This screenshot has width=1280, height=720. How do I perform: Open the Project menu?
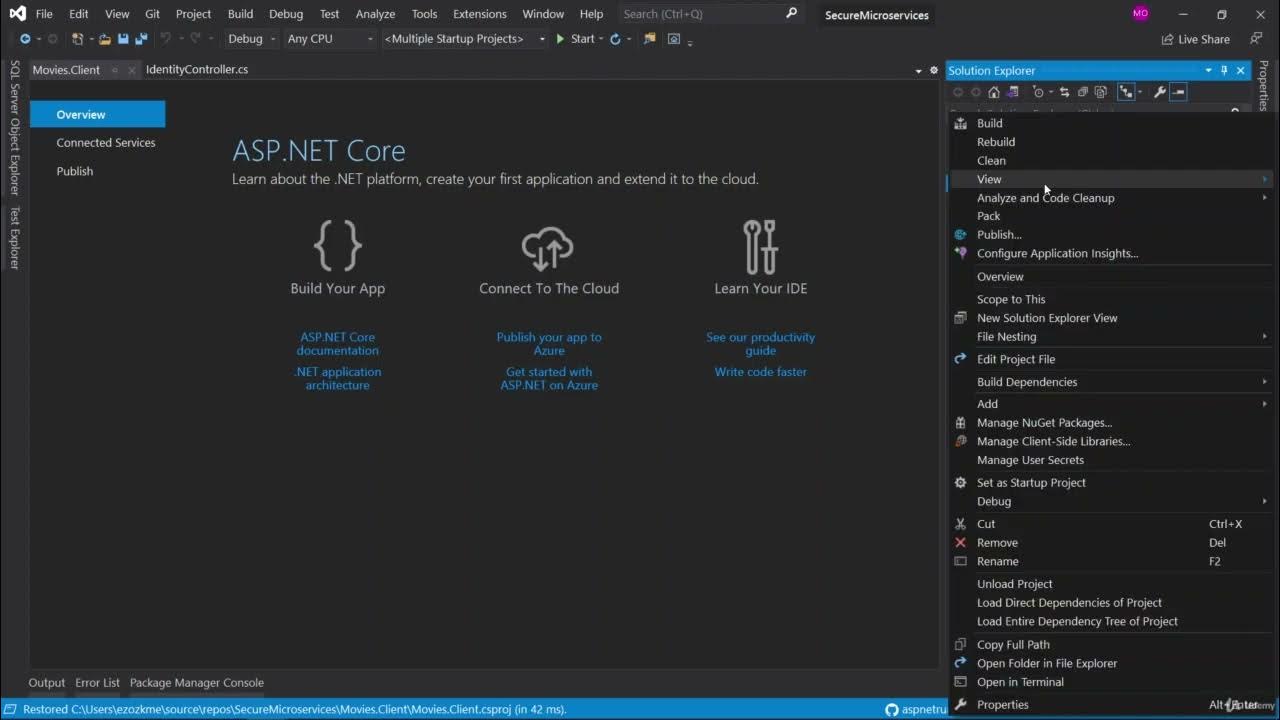click(193, 14)
